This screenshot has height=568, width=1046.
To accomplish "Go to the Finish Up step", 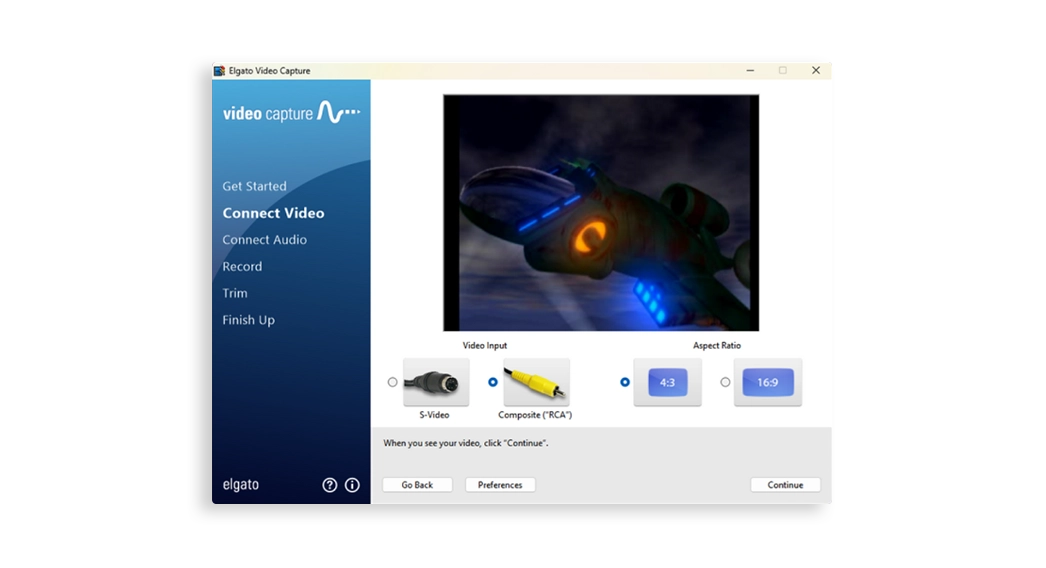I will point(249,320).
